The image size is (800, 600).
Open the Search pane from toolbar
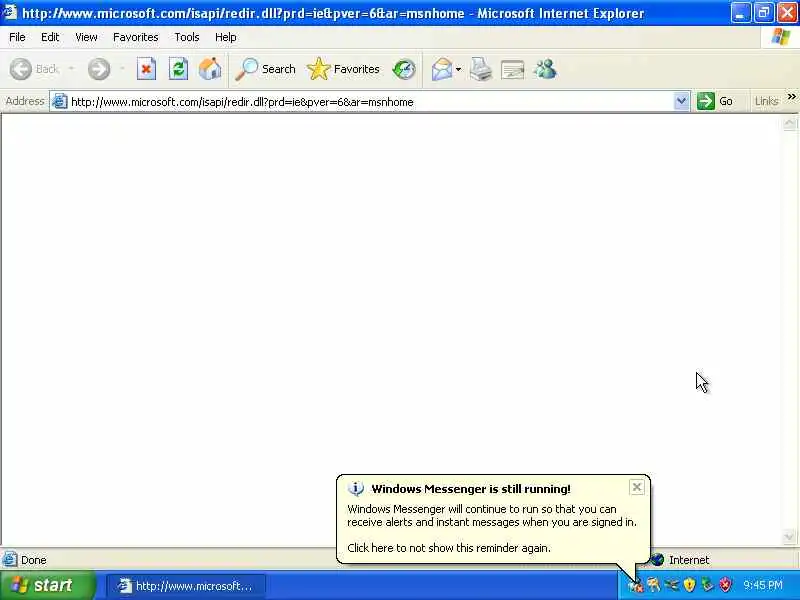265,69
